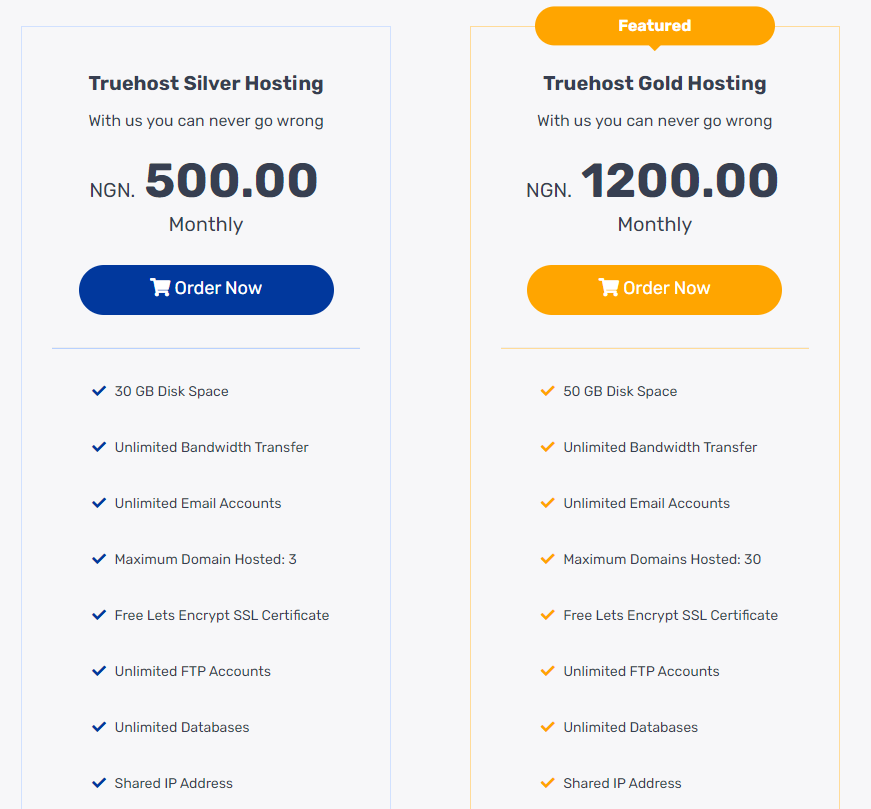Screen dimensions: 871x809
Task: Click the orange checkmark beside Unlimited FTP Accounts
Action: point(547,671)
